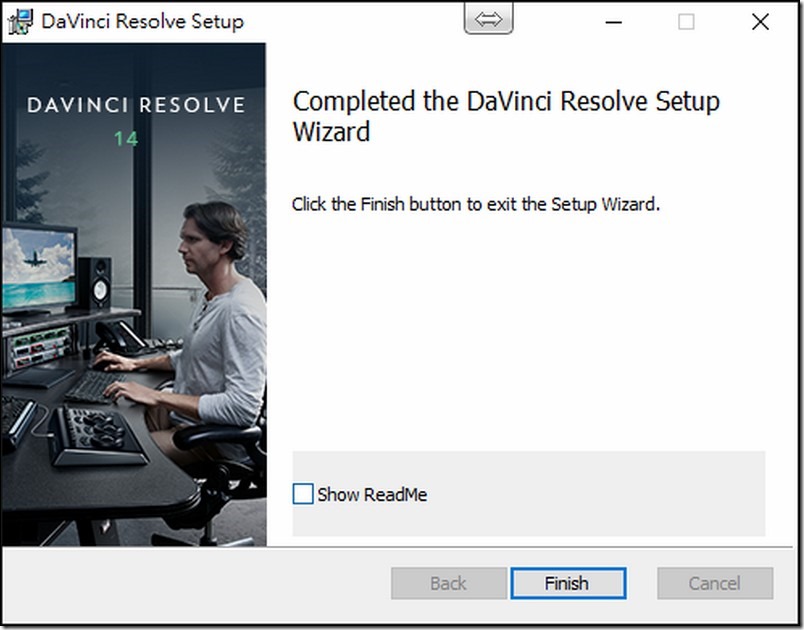This screenshot has width=804, height=630.
Task: Click the DaVinci Resolve Setup title text
Action: coord(142,21)
